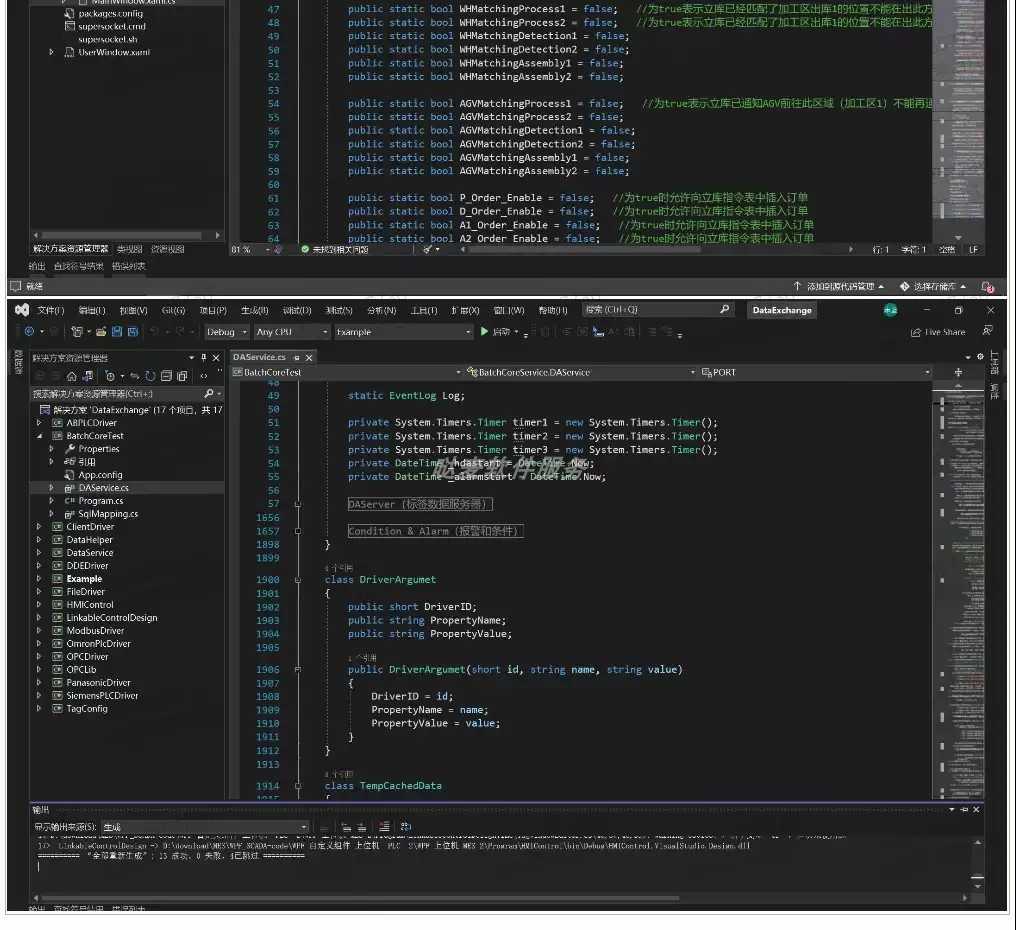Close the Solution Explorer panel
The height and width of the screenshot is (930, 1016).
point(216,358)
